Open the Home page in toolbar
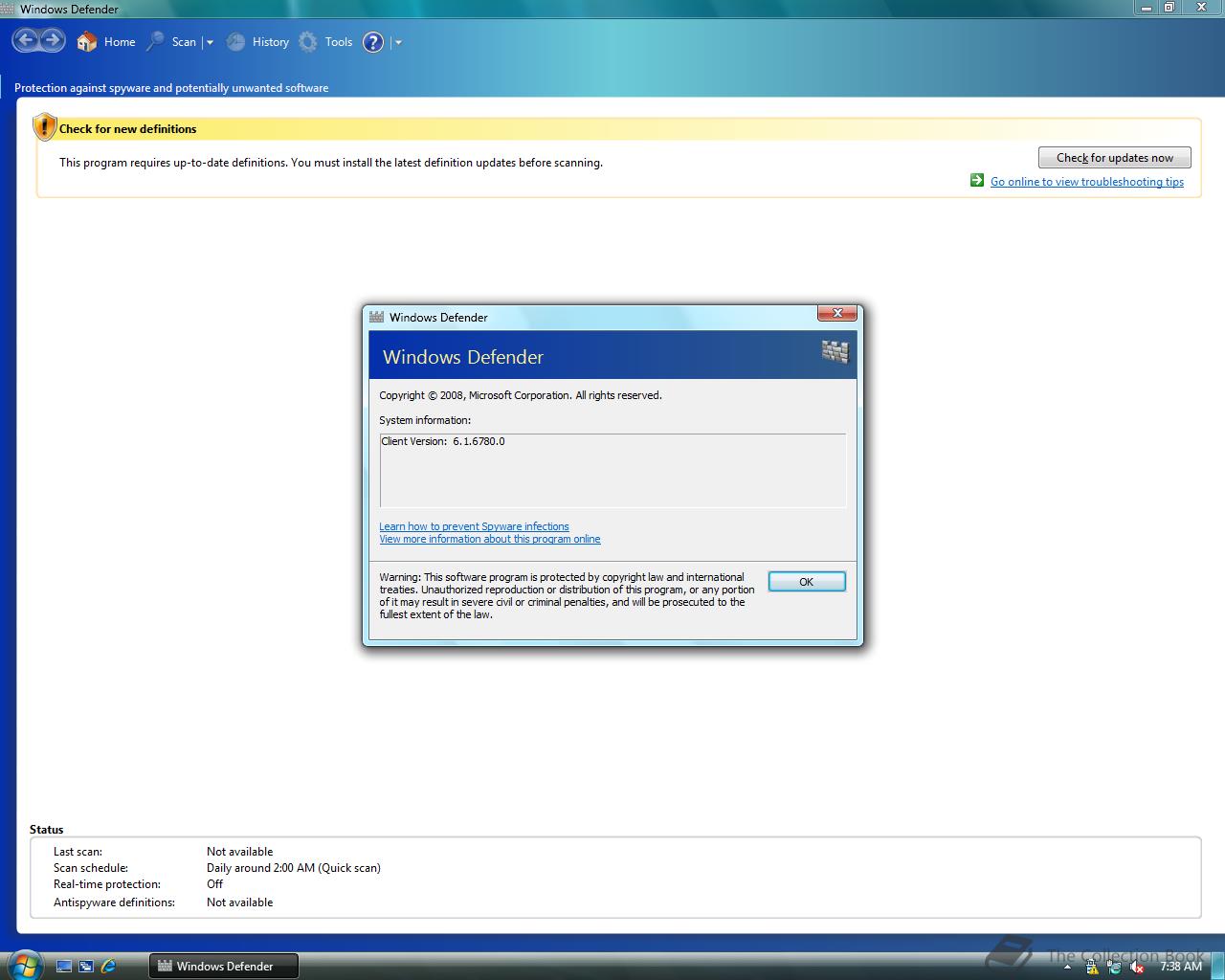 coord(107,42)
